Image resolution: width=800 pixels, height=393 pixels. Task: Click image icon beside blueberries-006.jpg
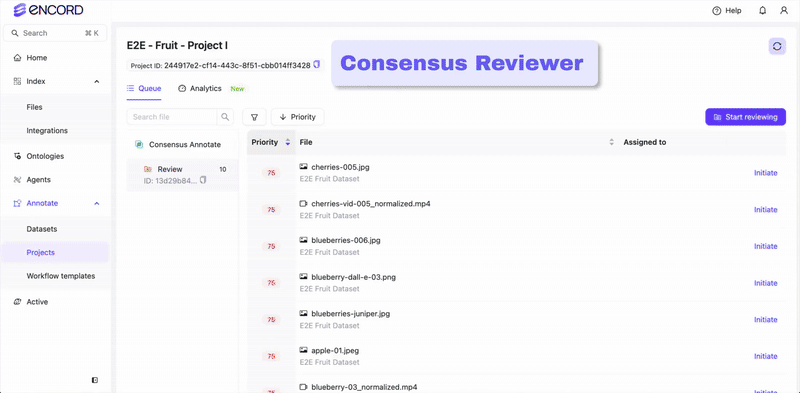[x=304, y=240]
